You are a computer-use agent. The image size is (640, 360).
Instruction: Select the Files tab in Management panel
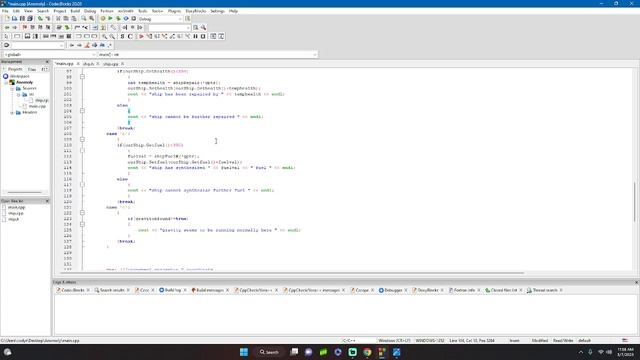point(32,69)
